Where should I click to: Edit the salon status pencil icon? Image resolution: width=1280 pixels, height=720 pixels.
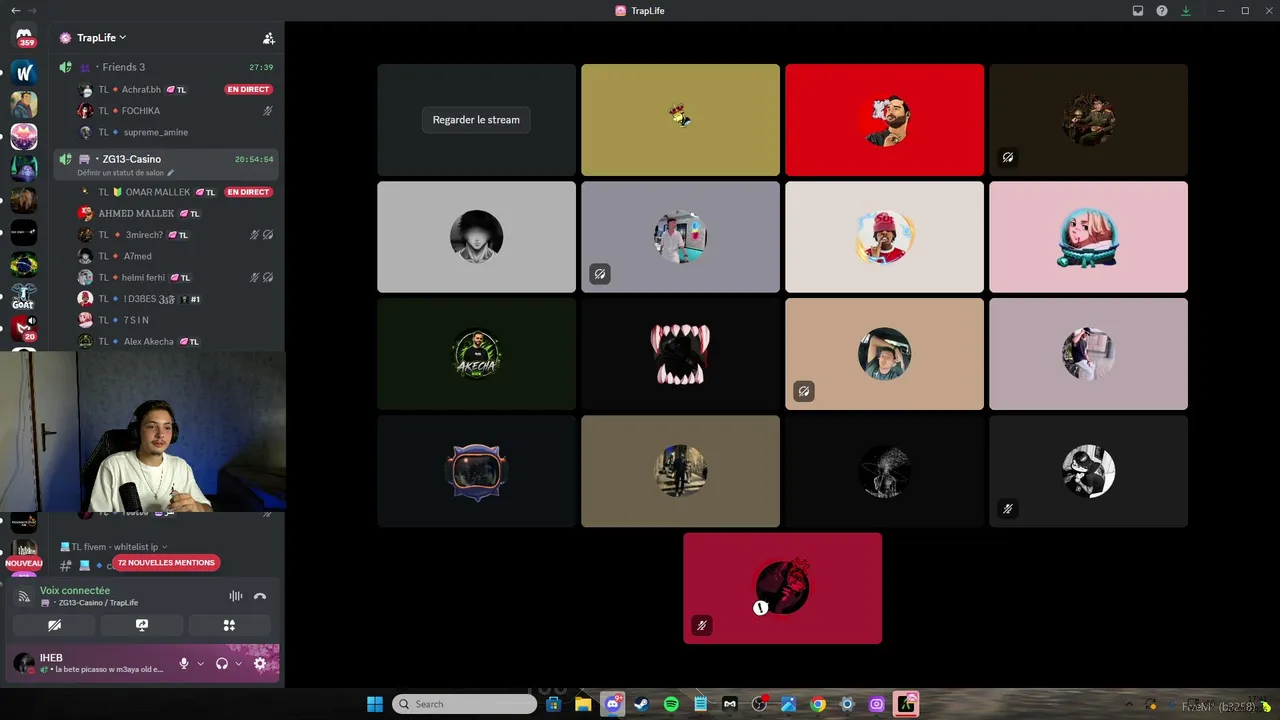[x=171, y=173]
